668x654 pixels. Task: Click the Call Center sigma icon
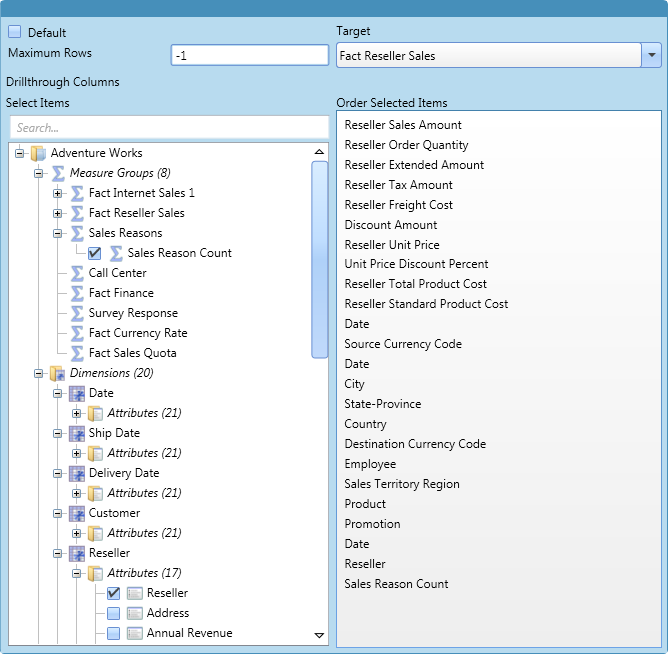click(x=77, y=273)
